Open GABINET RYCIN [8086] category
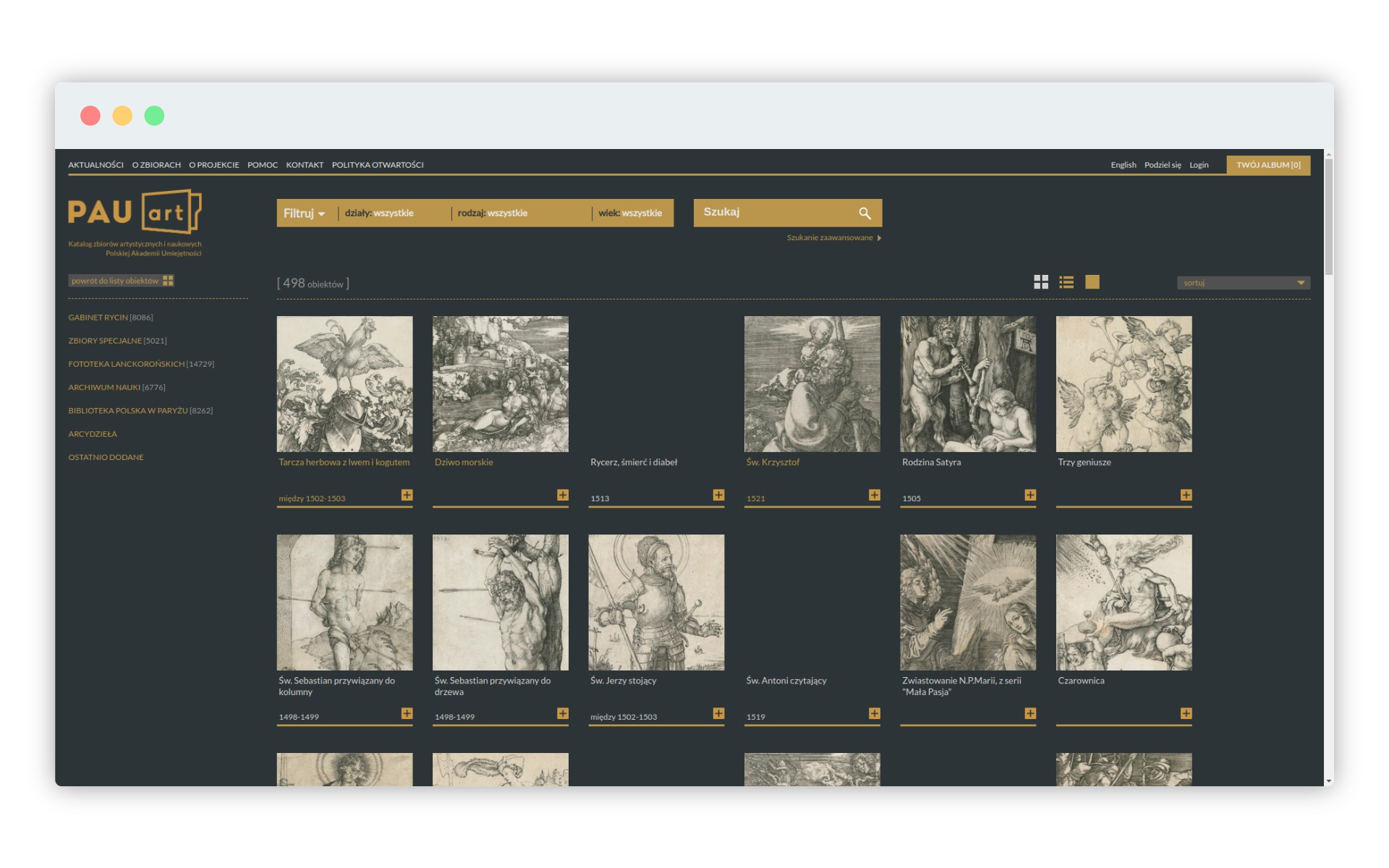The image size is (1389, 868). [x=111, y=318]
